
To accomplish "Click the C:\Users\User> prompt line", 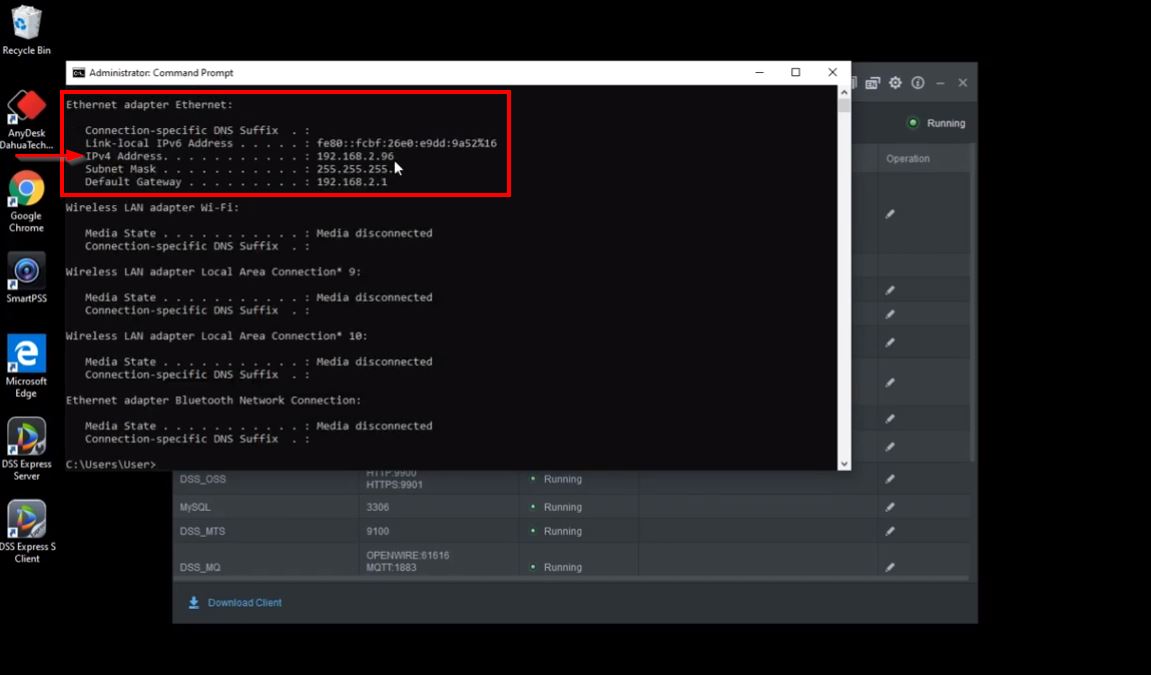I will point(111,464).
